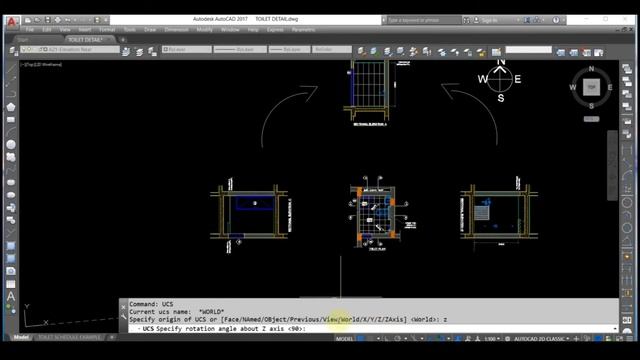
Task: Open the Express menu
Action: pyautogui.click(x=275, y=29)
